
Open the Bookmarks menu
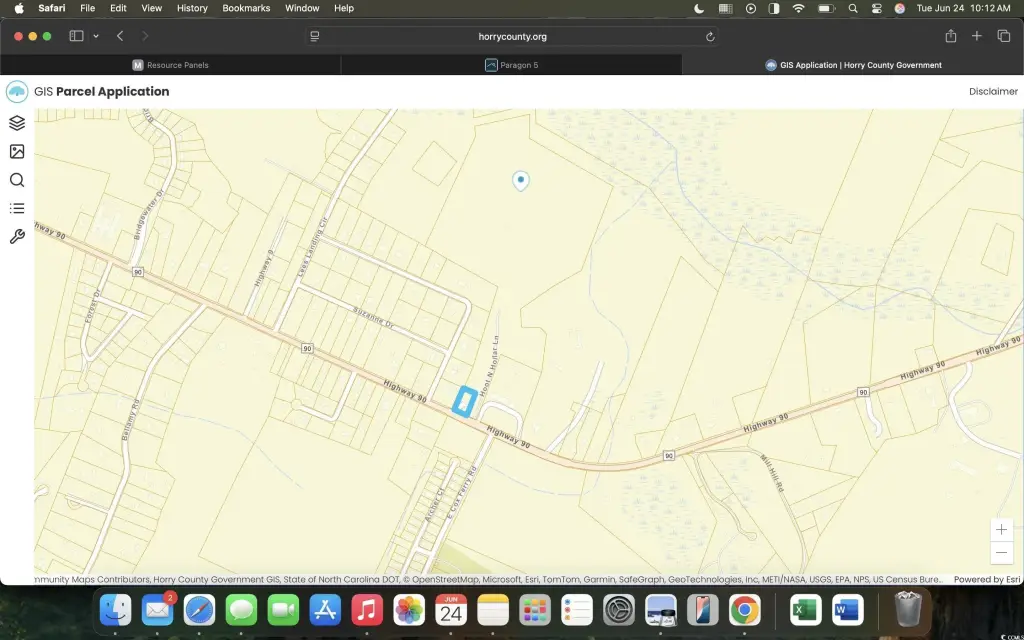246,8
